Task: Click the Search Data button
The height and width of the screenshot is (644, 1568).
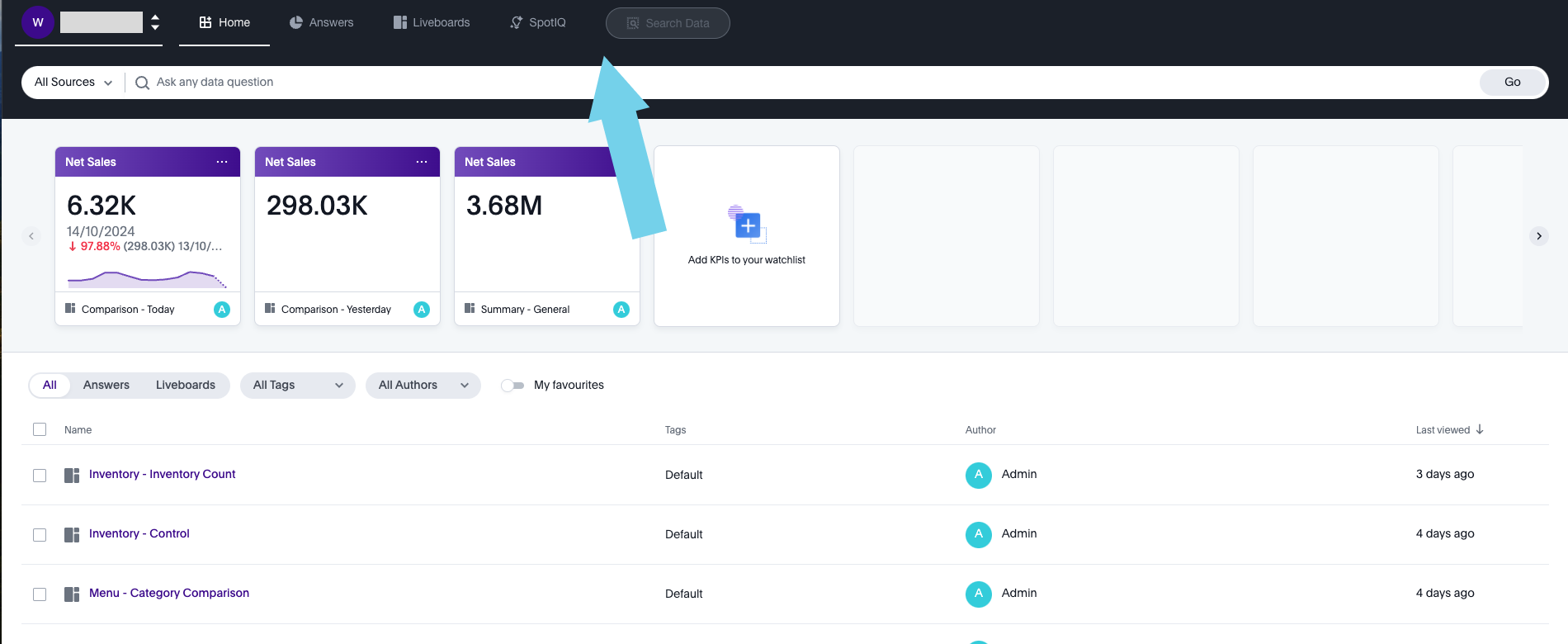Action: [x=668, y=23]
